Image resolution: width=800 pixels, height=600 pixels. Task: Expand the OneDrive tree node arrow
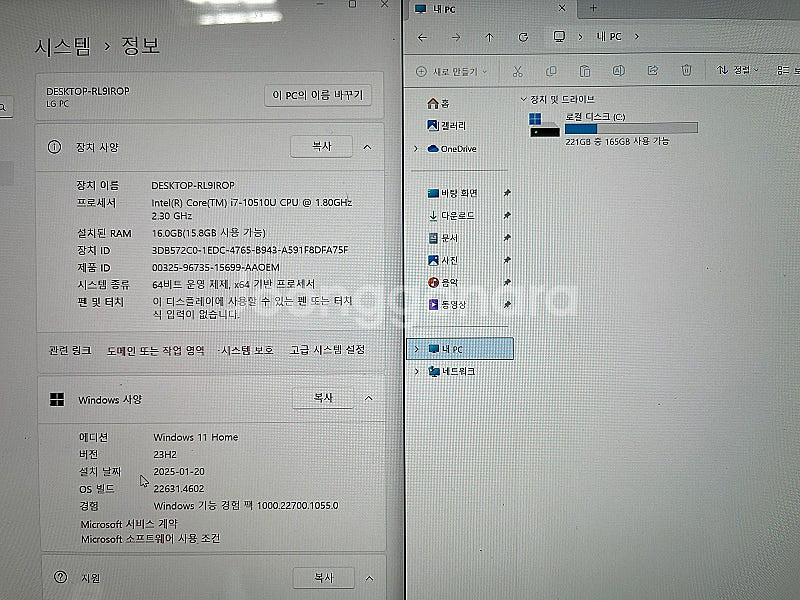point(416,149)
